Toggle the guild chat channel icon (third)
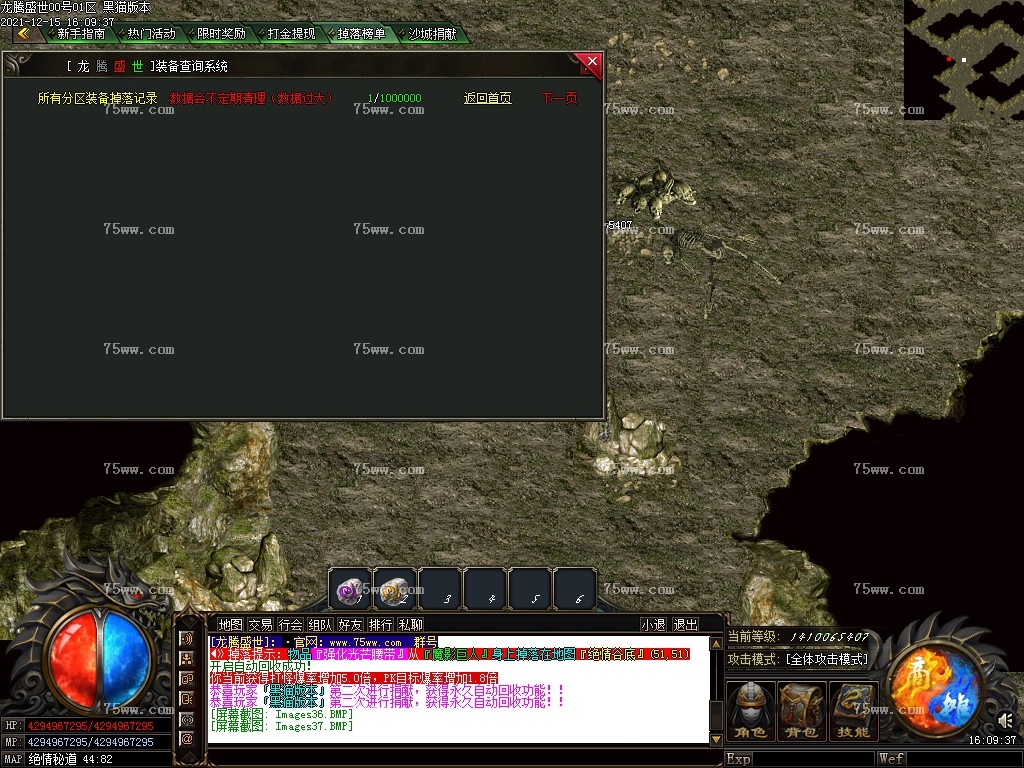 [x=187, y=679]
